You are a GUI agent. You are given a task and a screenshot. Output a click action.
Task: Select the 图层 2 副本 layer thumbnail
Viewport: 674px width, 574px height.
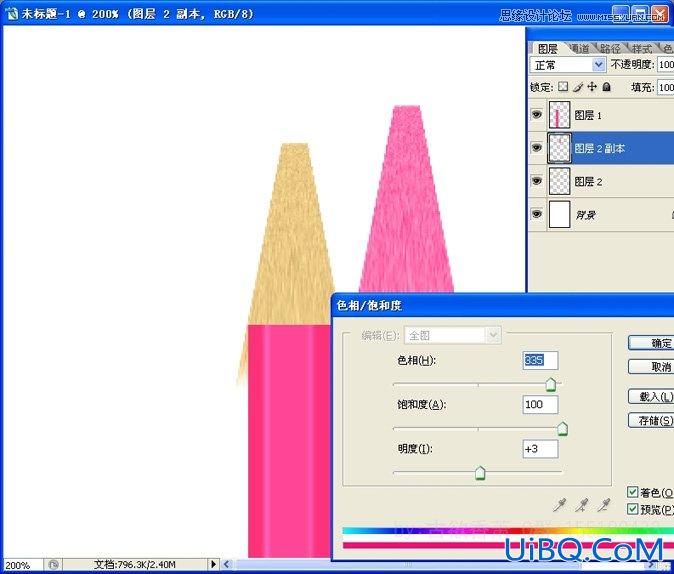pyautogui.click(x=559, y=148)
